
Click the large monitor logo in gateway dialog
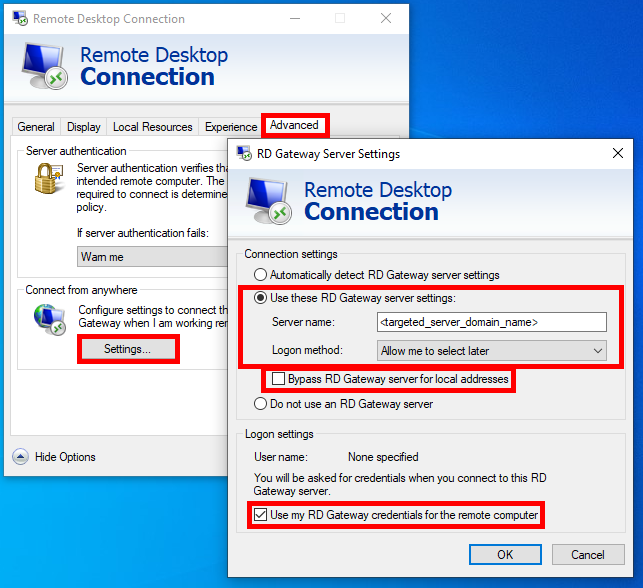[x=270, y=201]
